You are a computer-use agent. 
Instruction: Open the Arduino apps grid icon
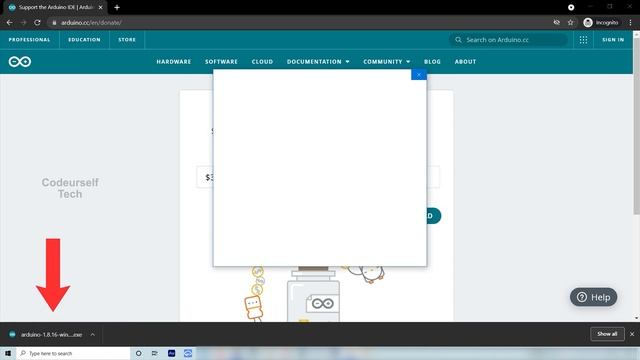[x=583, y=40]
